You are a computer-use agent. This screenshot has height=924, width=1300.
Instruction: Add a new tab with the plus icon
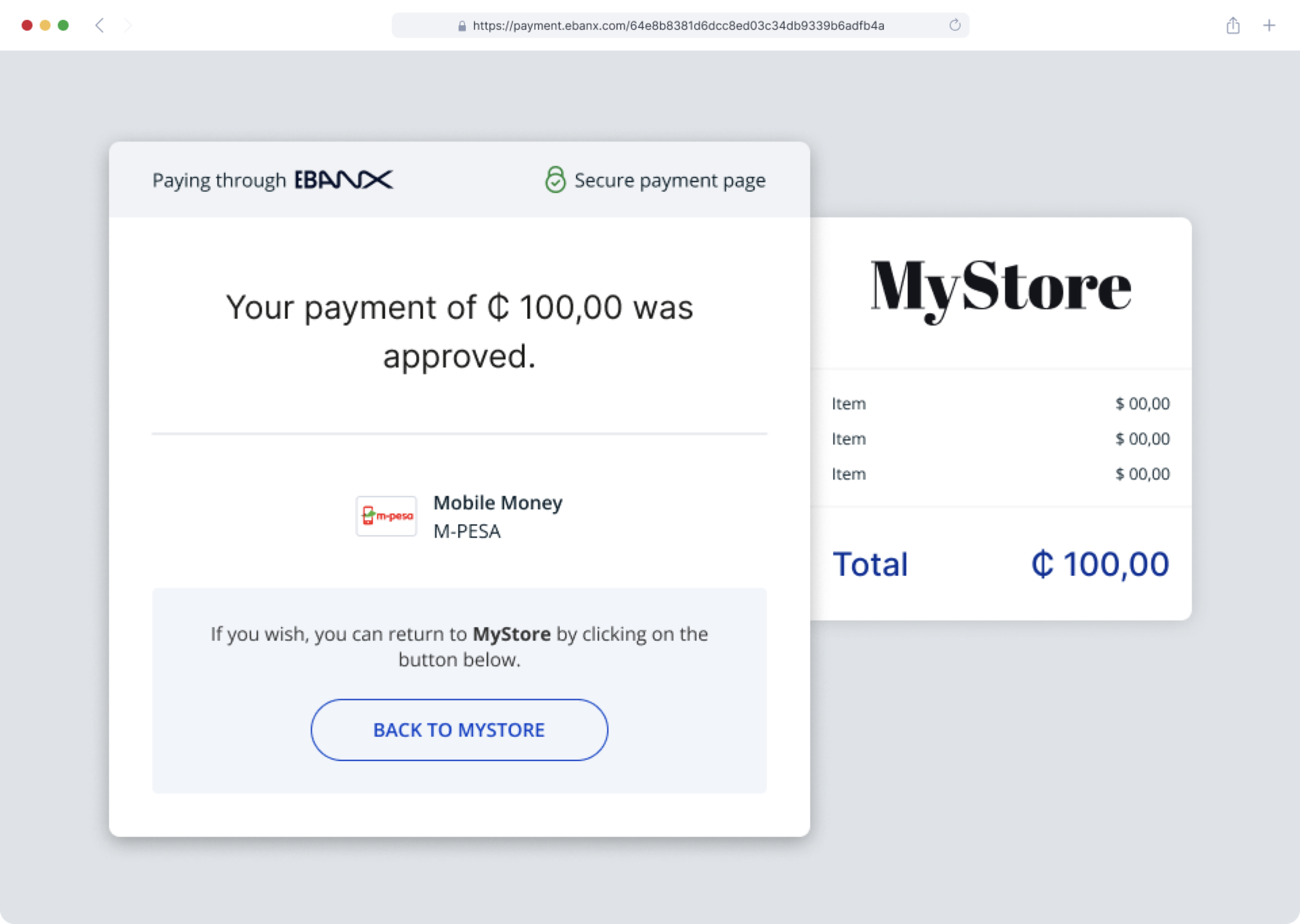[1269, 26]
